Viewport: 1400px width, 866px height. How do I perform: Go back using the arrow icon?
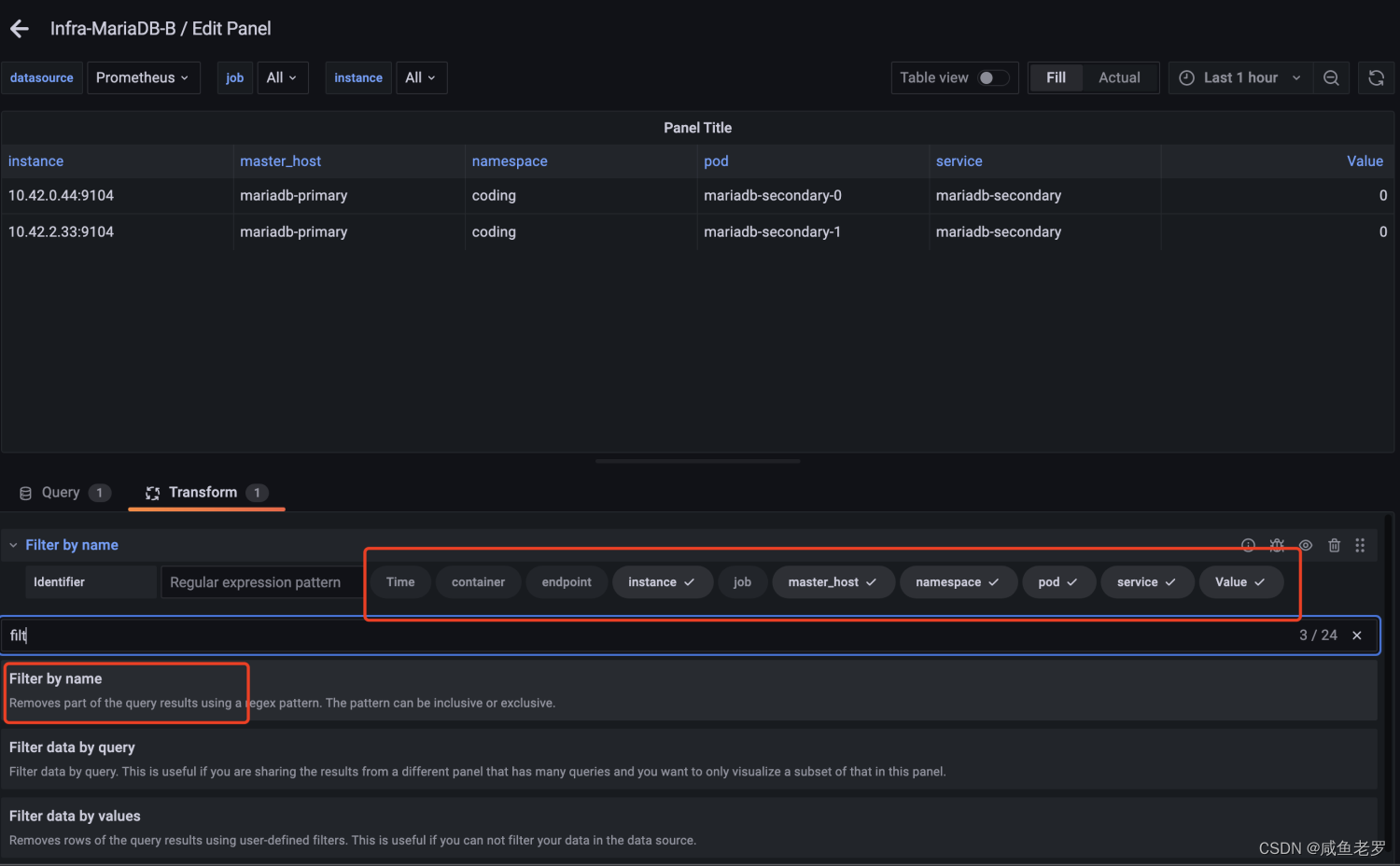tap(20, 29)
